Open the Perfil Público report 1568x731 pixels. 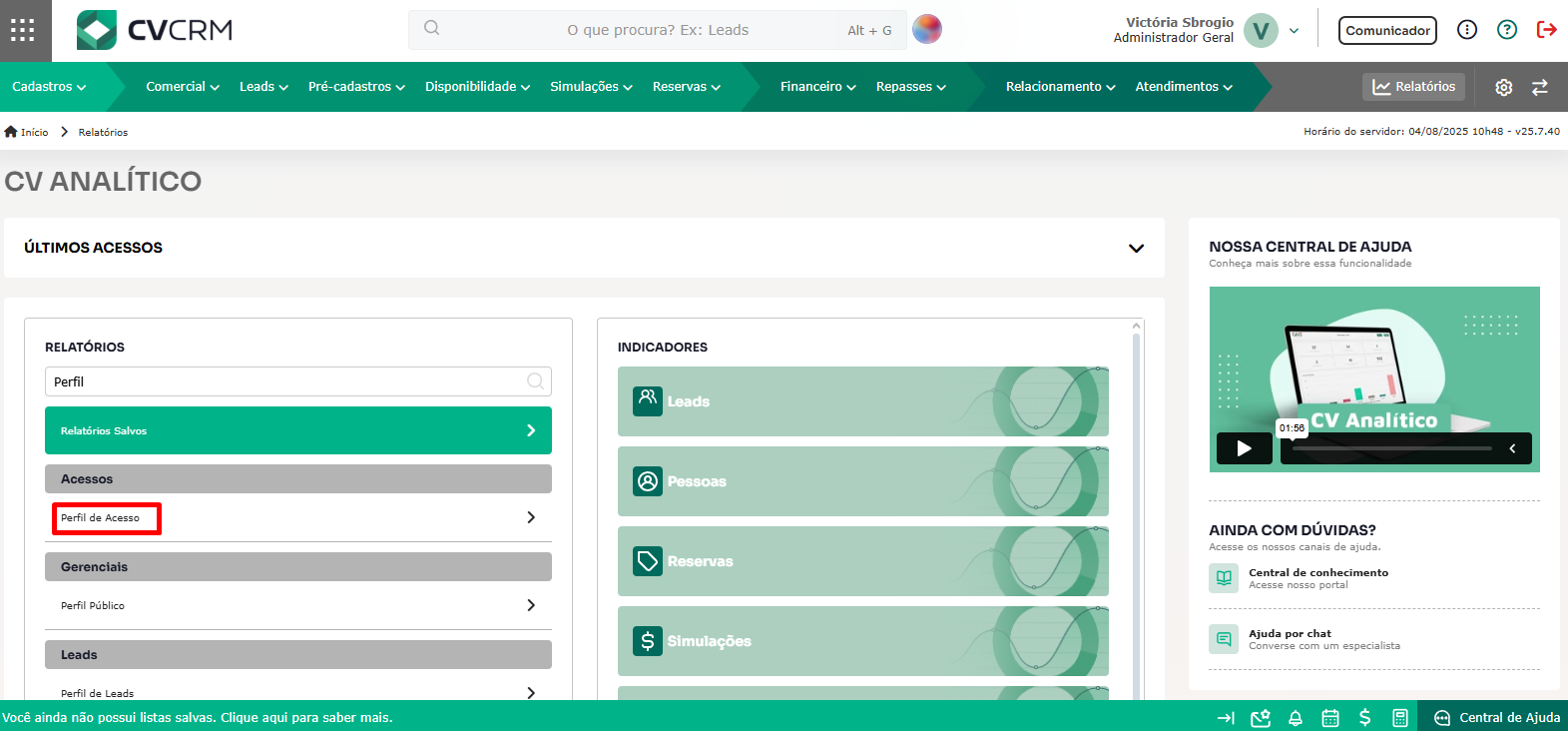[x=298, y=605]
